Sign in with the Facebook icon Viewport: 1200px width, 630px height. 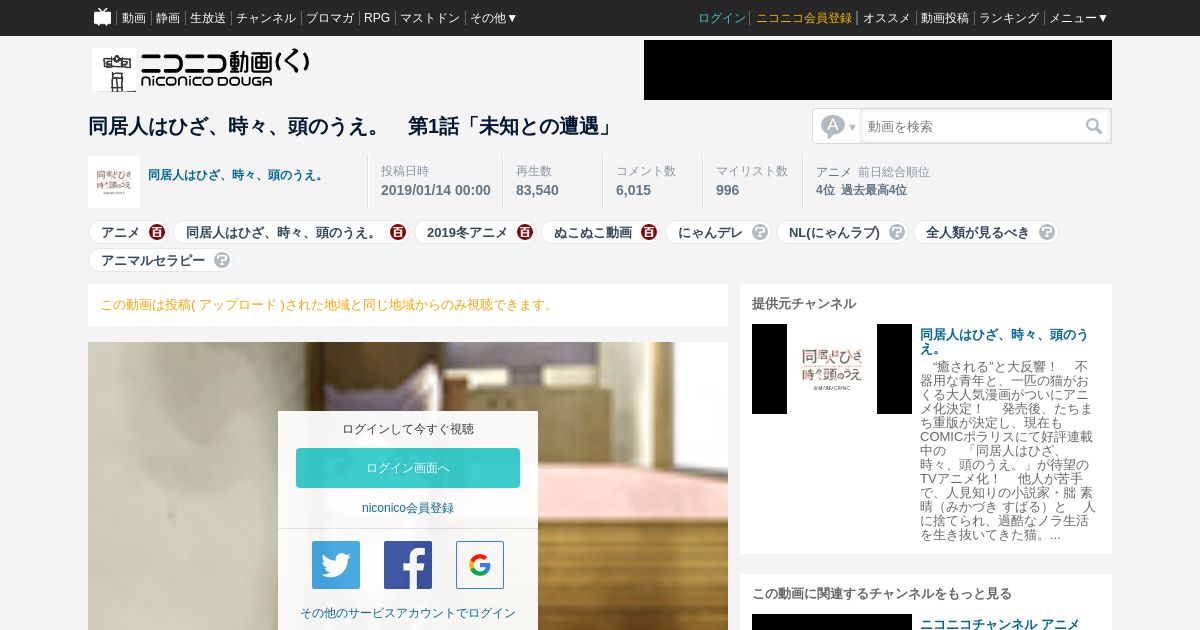(408, 565)
